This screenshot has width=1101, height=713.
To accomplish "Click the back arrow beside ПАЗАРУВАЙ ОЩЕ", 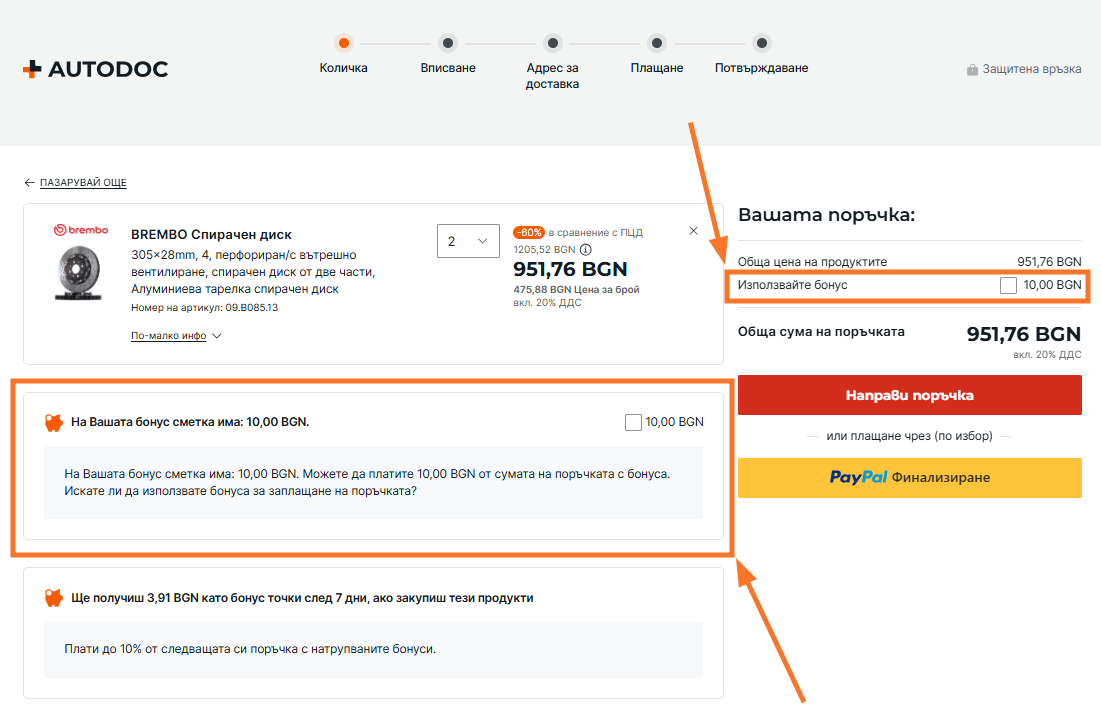I will pyautogui.click(x=29, y=183).
